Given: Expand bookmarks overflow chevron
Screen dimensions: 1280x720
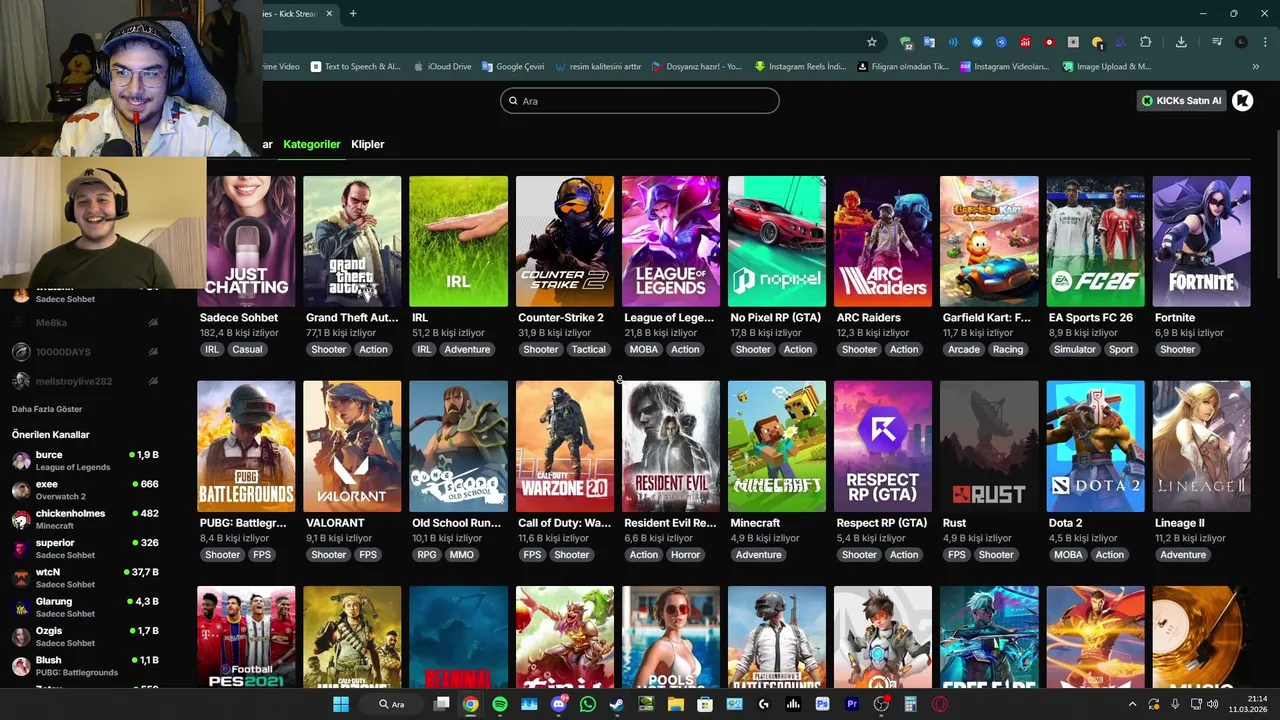Looking at the screenshot, I should click(x=1256, y=67).
